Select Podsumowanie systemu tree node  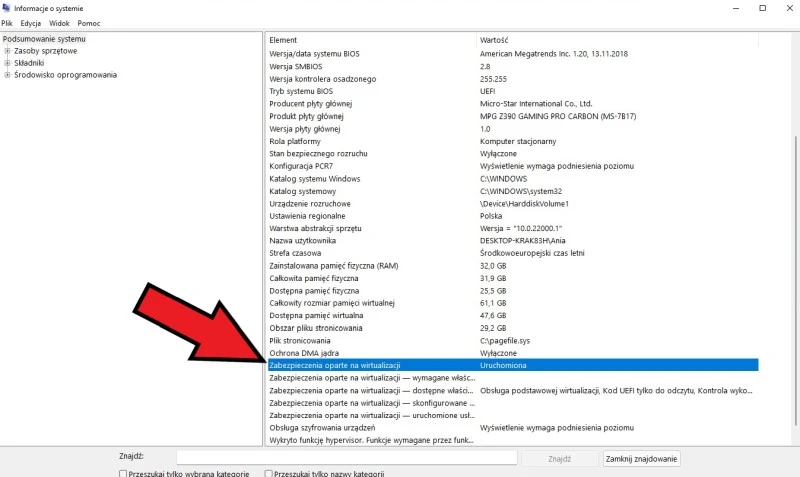click(x=44, y=39)
